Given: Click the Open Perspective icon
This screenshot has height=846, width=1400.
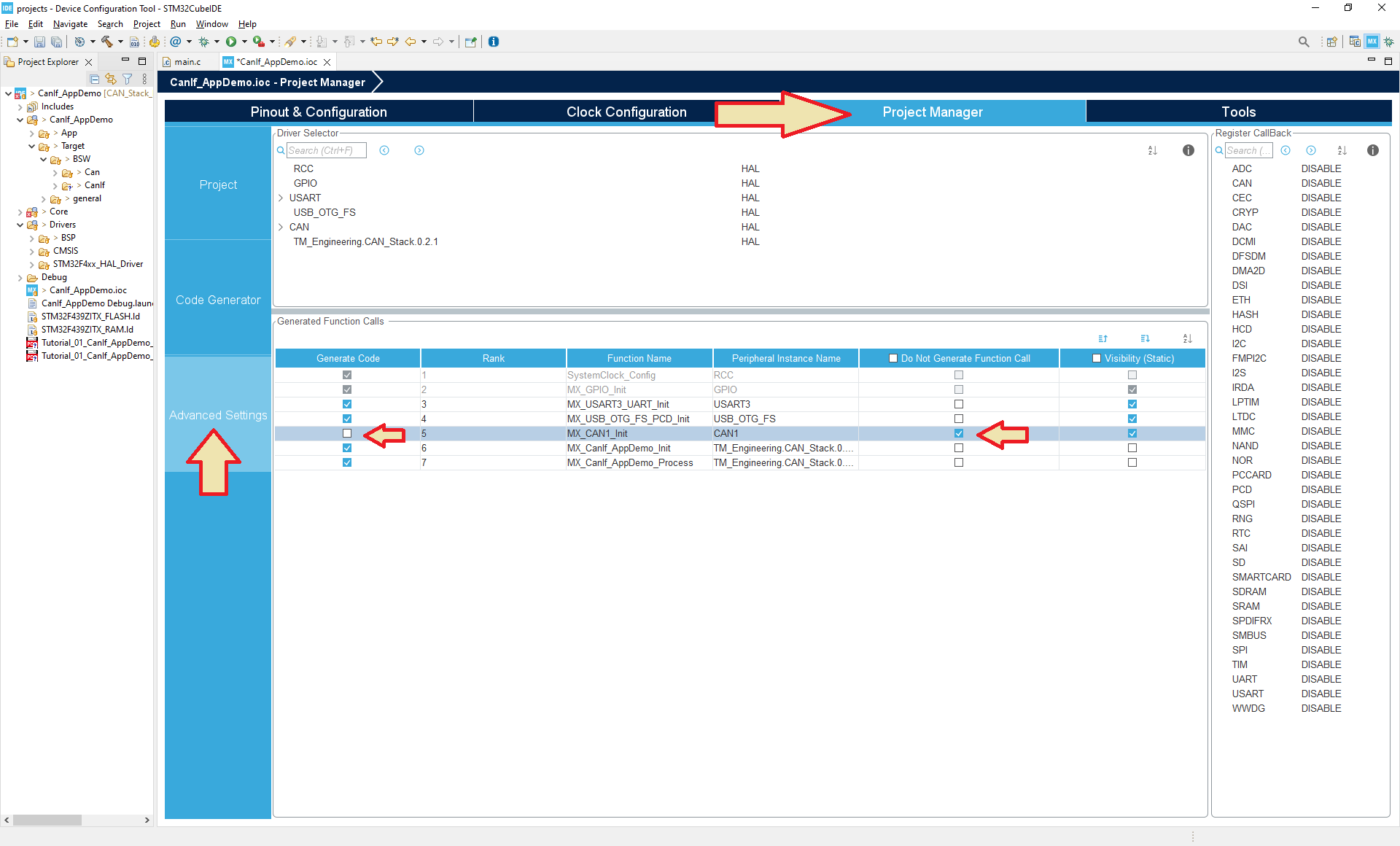Looking at the screenshot, I should (1331, 42).
